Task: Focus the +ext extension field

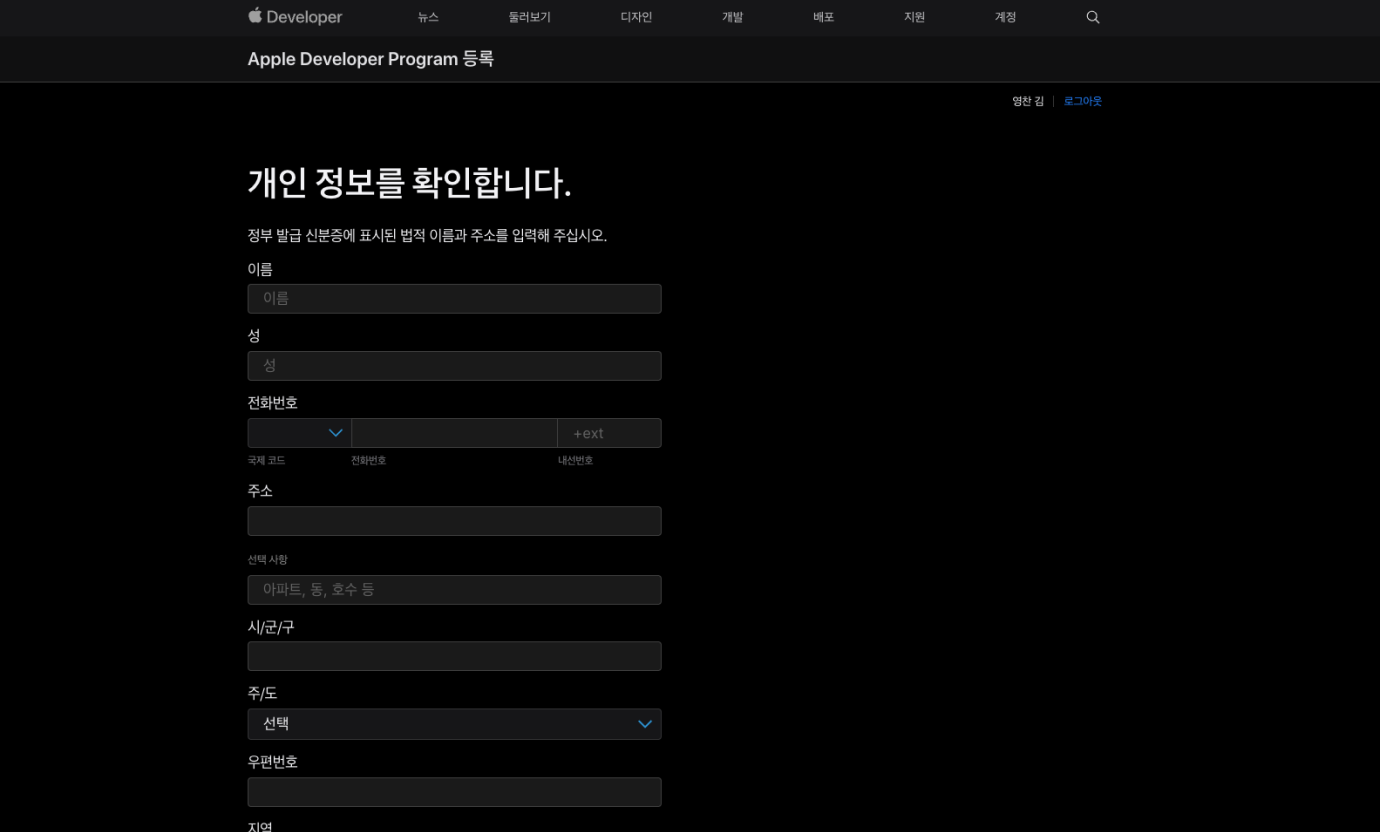Action: click(609, 433)
